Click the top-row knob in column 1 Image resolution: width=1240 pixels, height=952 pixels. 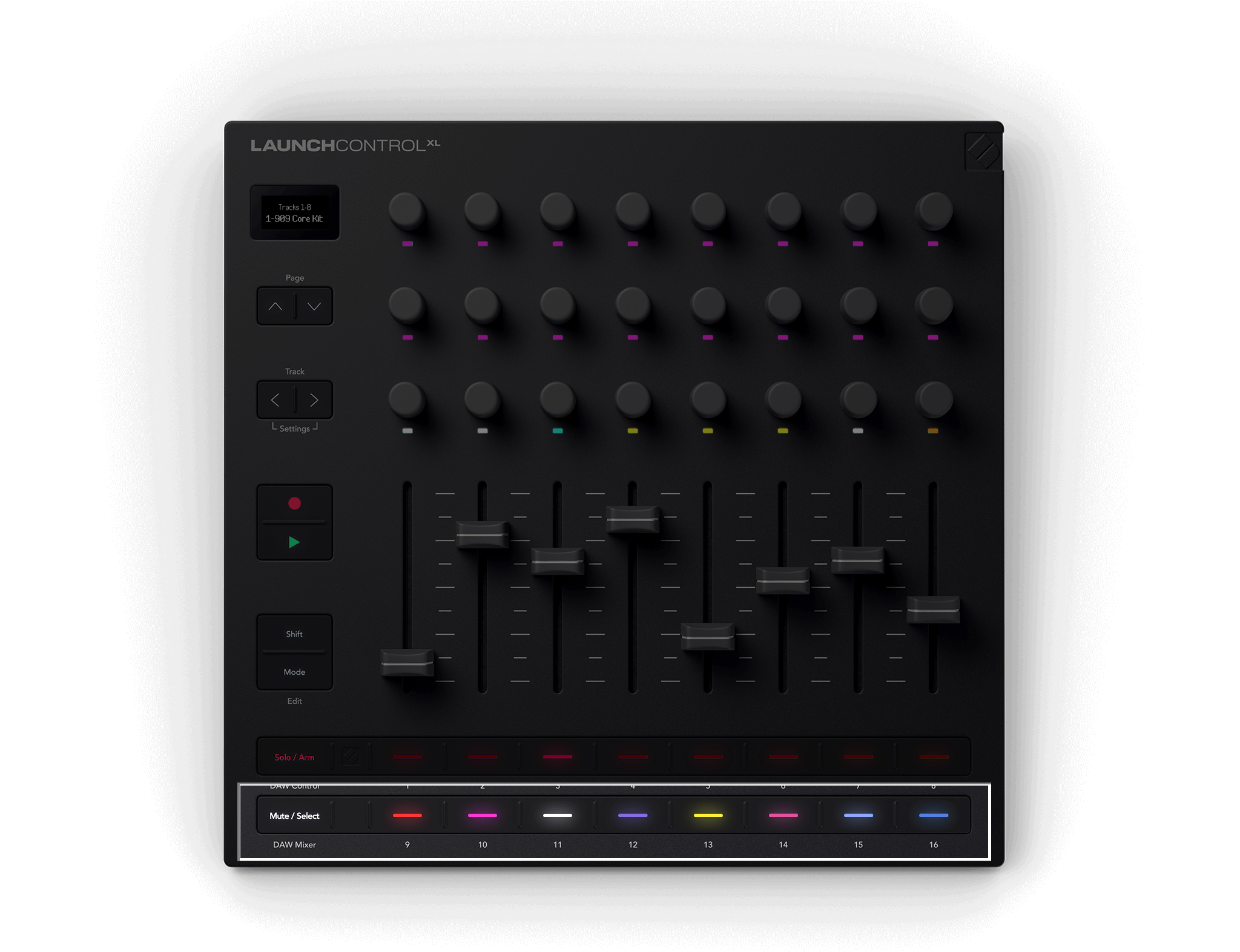point(407,211)
